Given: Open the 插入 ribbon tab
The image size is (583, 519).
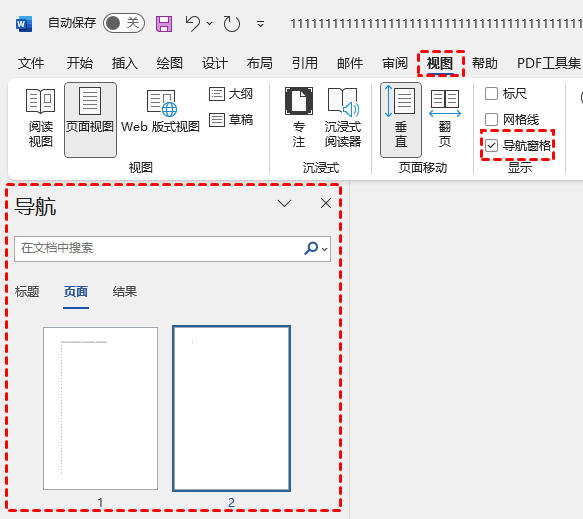Looking at the screenshot, I should (125, 63).
